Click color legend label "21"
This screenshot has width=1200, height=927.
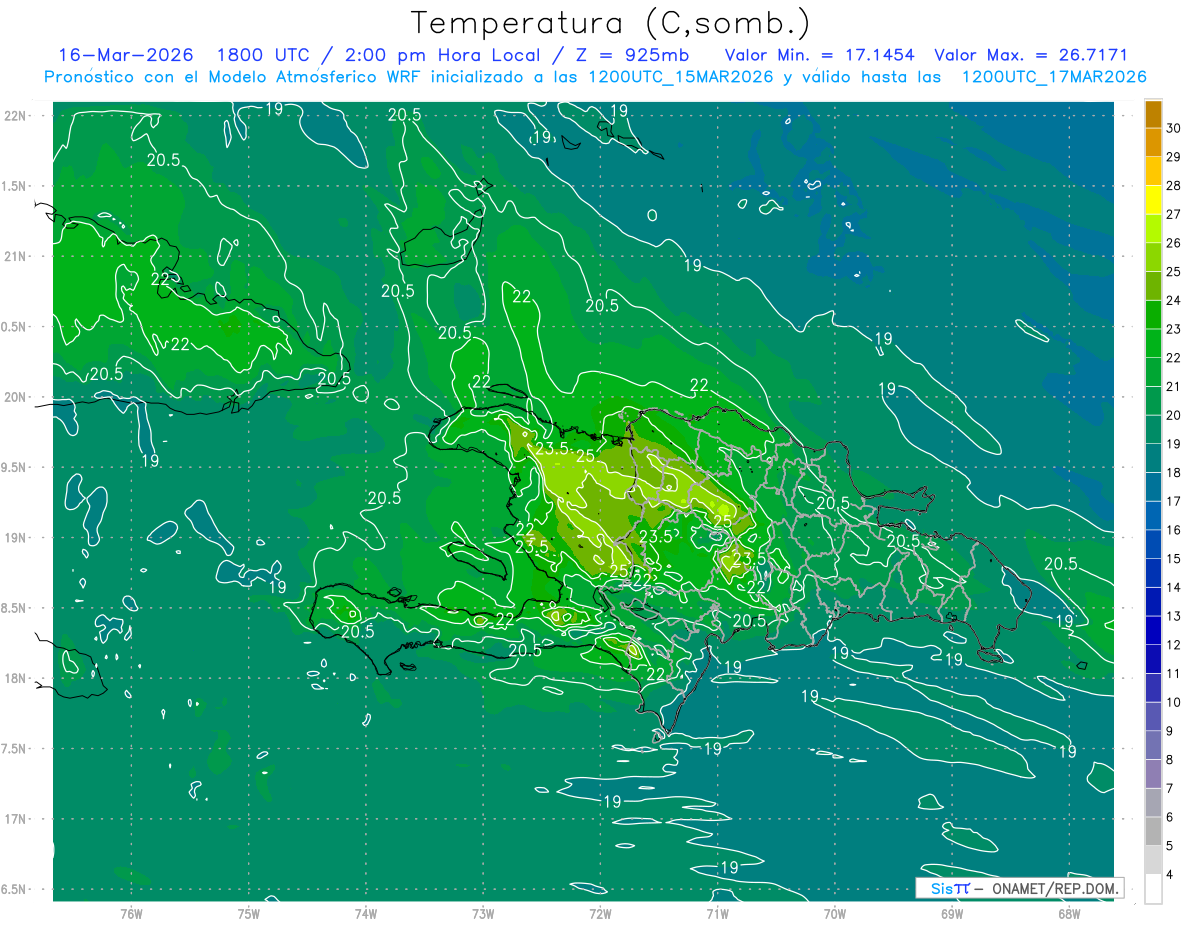[1174, 387]
